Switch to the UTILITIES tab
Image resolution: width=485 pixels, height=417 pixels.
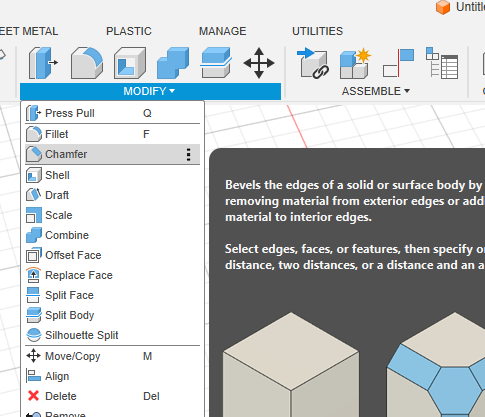coord(317,31)
